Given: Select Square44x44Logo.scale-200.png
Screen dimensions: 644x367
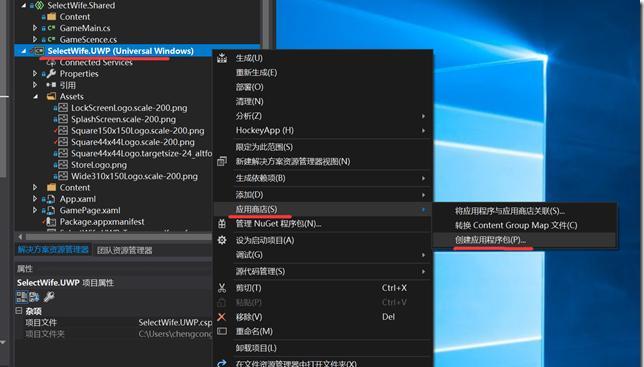Looking at the screenshot, I should coord(133,142).
